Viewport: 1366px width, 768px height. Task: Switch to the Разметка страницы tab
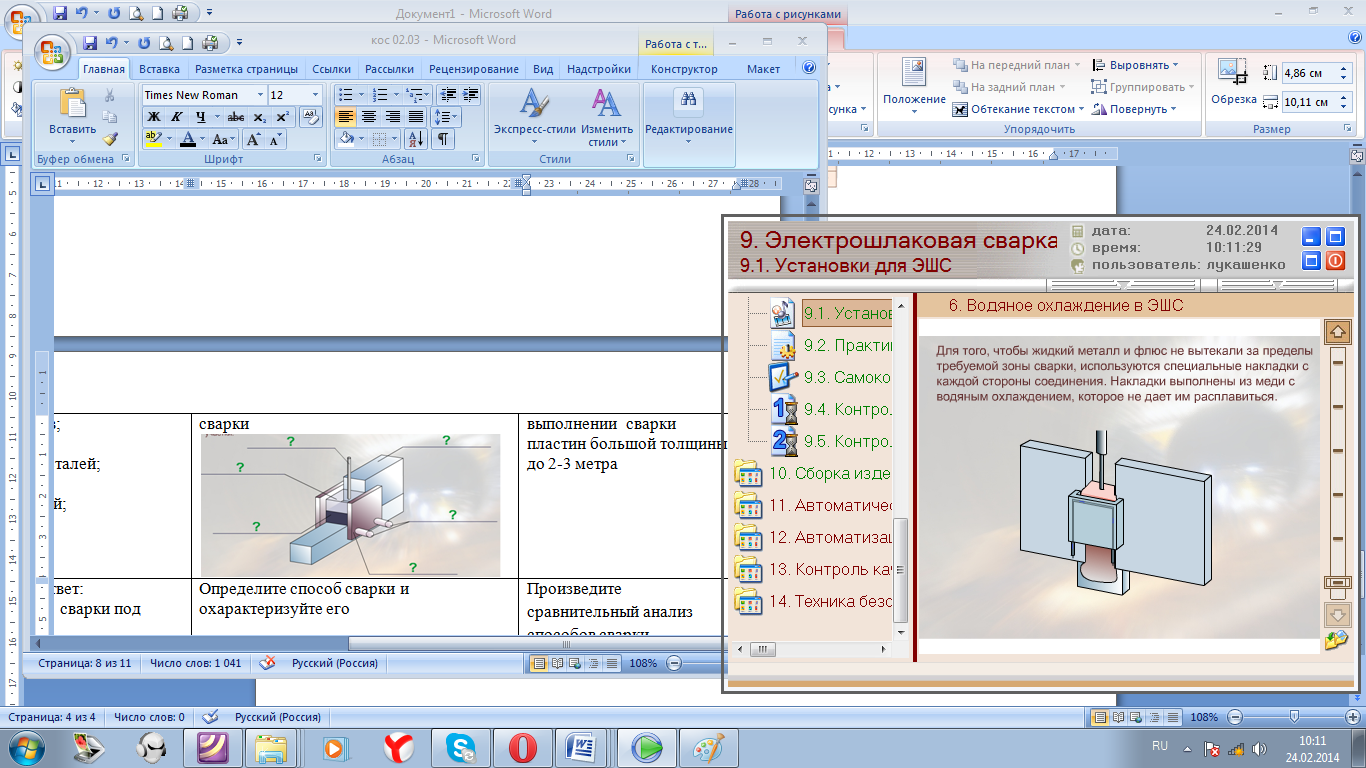[x=246, y=69]
